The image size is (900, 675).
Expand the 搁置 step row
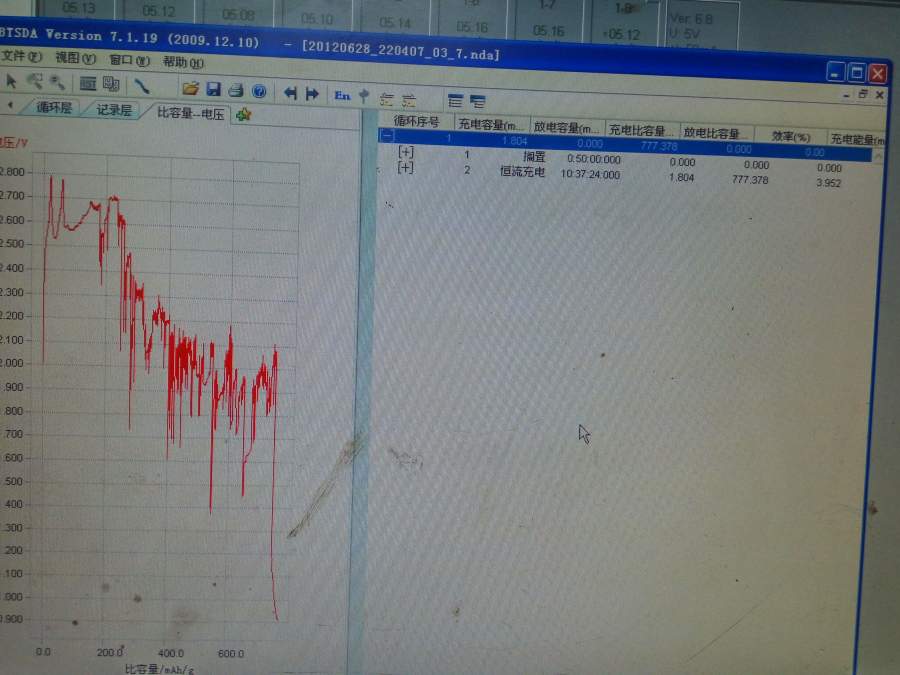(406, 152)
